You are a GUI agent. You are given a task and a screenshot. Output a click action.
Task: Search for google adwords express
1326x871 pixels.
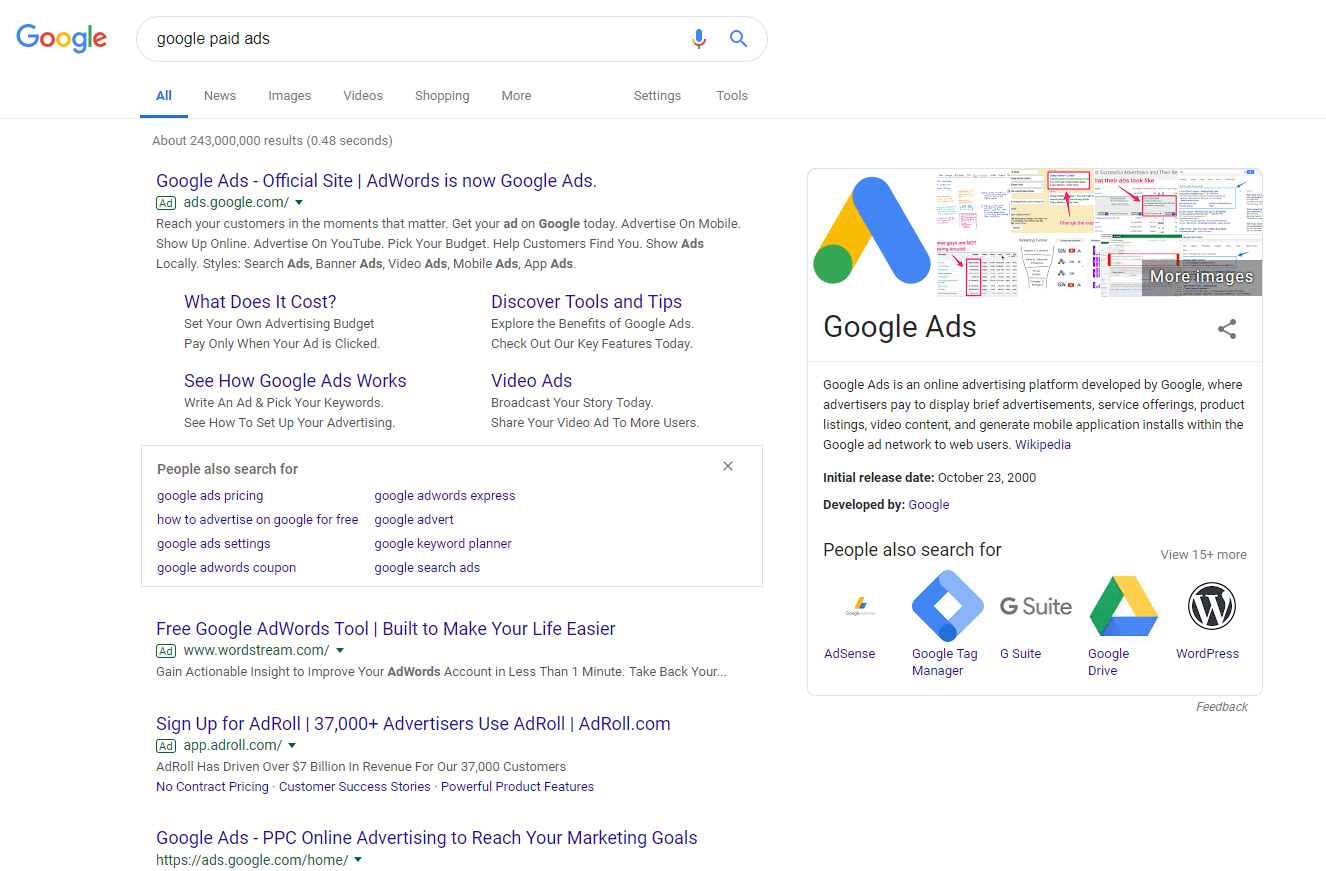445,496
